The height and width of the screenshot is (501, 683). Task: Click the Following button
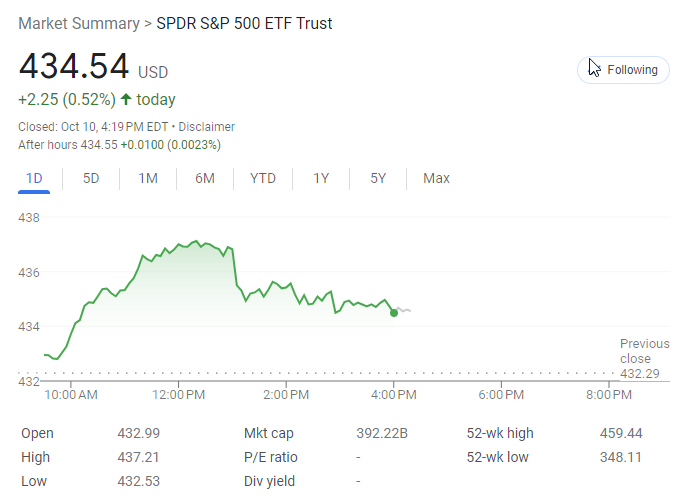pyautogui.click(x=623, y=70)
